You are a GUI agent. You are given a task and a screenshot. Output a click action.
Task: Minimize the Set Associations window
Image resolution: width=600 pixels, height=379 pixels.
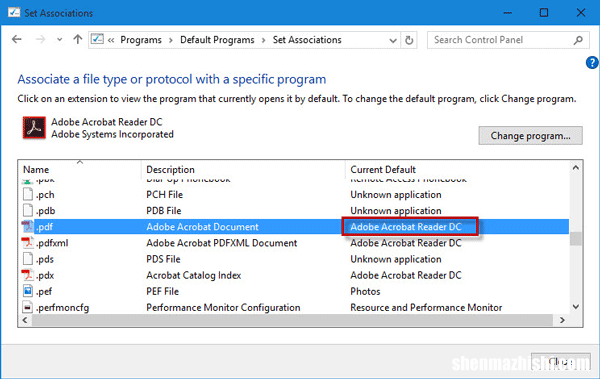tap(507, 13)
